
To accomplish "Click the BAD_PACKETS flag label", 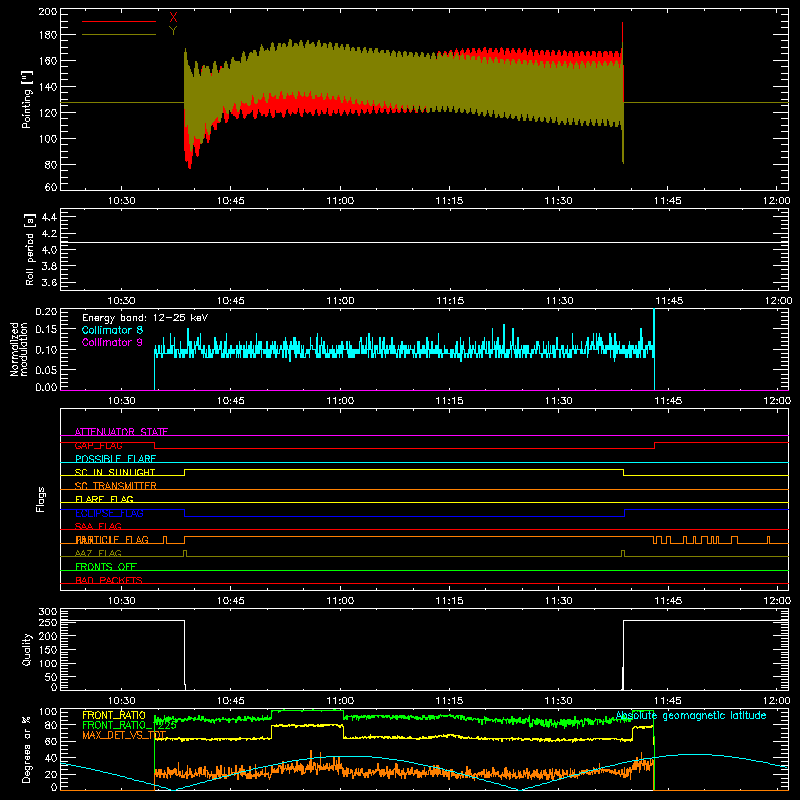I will click(109, 580).
